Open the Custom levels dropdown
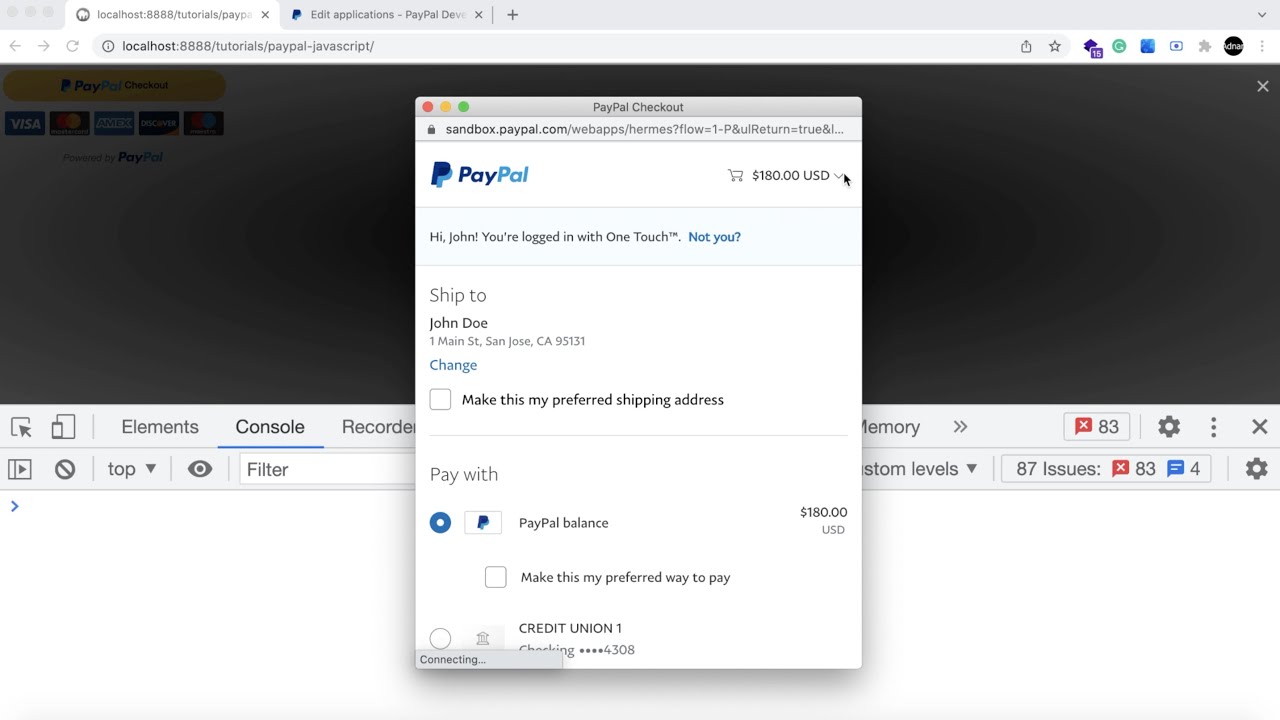 click(x=919, y=469)
